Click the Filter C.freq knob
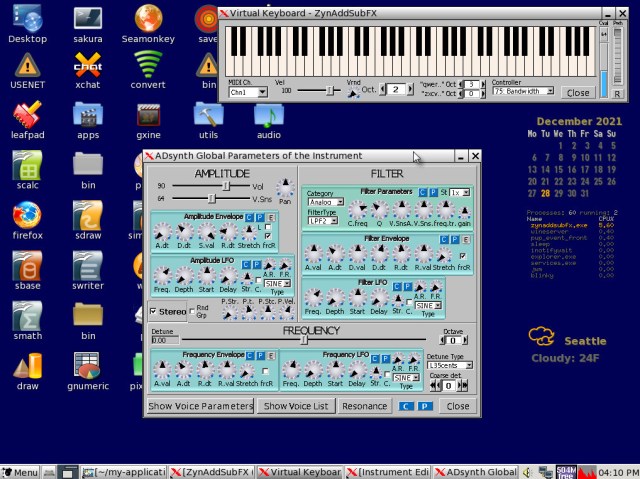Screen dimensions: 640x479 click(357, 211)
